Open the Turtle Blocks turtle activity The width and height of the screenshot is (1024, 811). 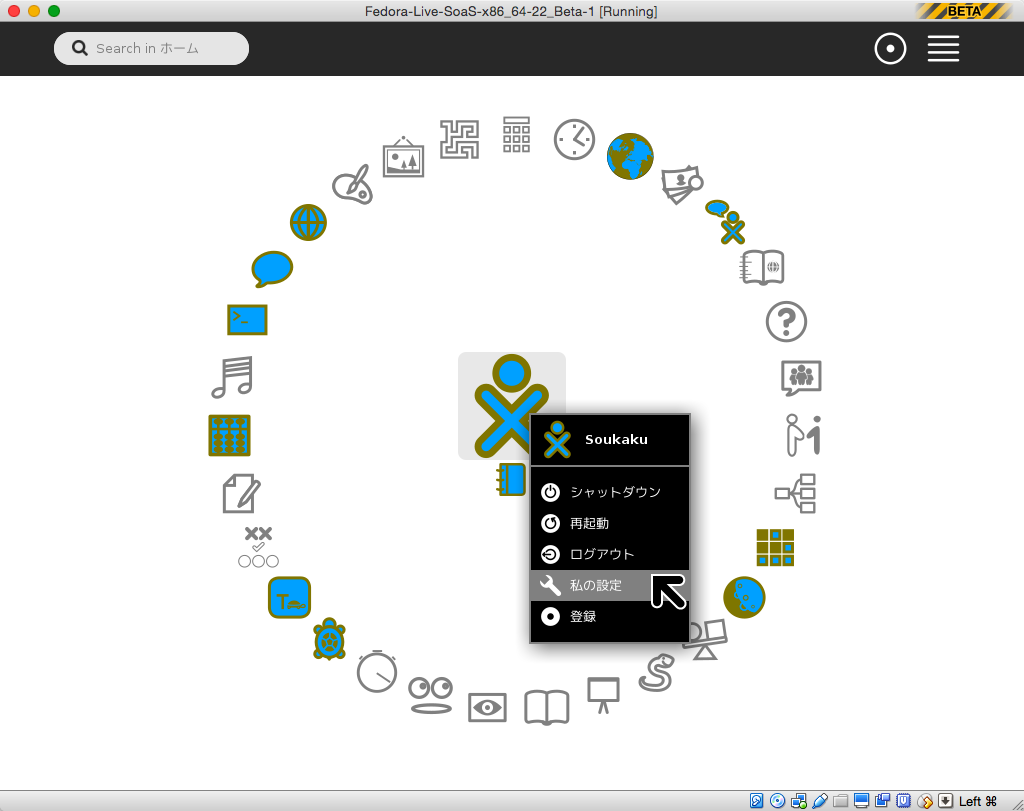(329, 639)
